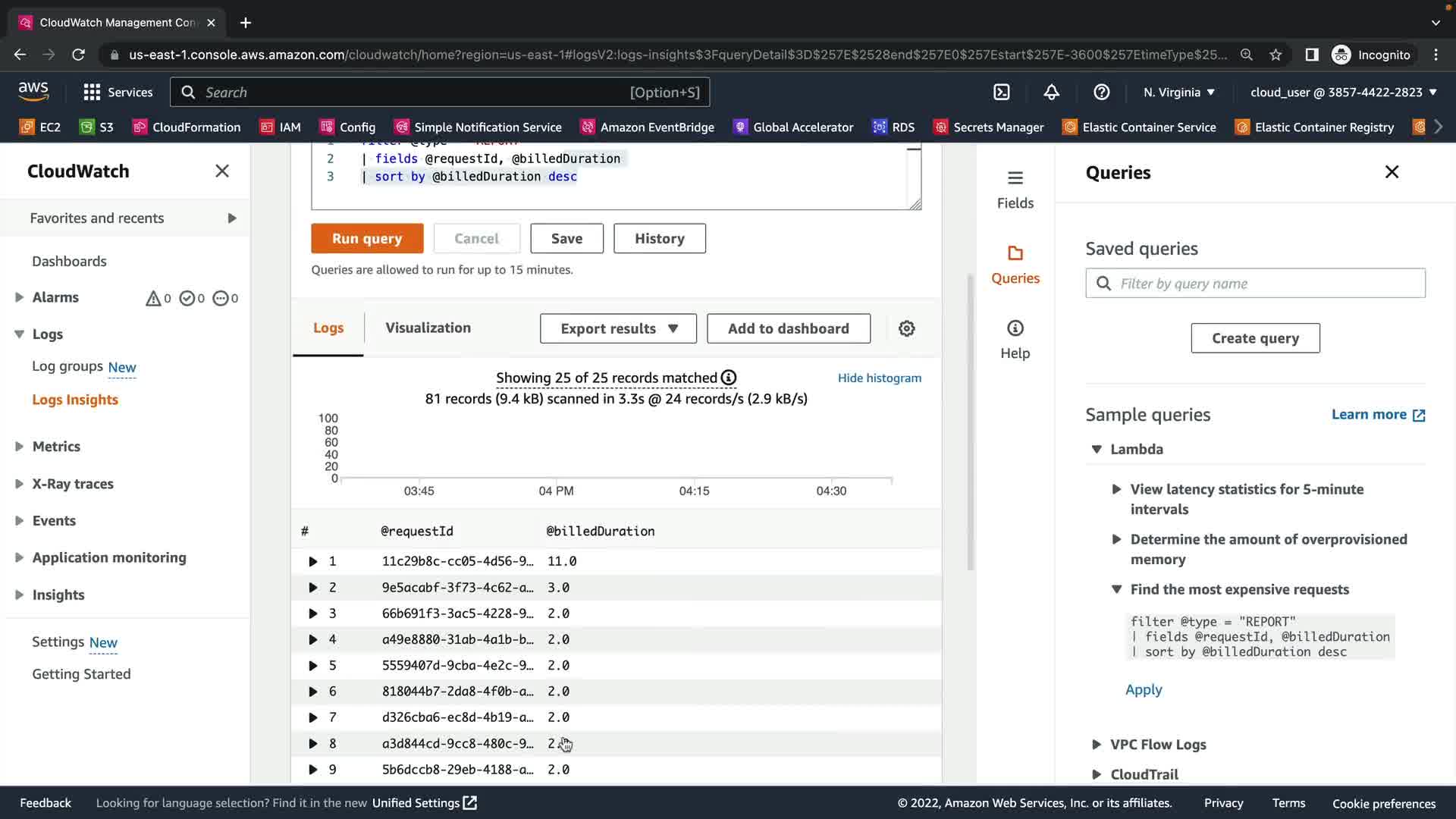Image resolution: width=1456 pixels, height=819 pixels.
Task: Open the Help panel icon
Action: tap(1015, 339)
